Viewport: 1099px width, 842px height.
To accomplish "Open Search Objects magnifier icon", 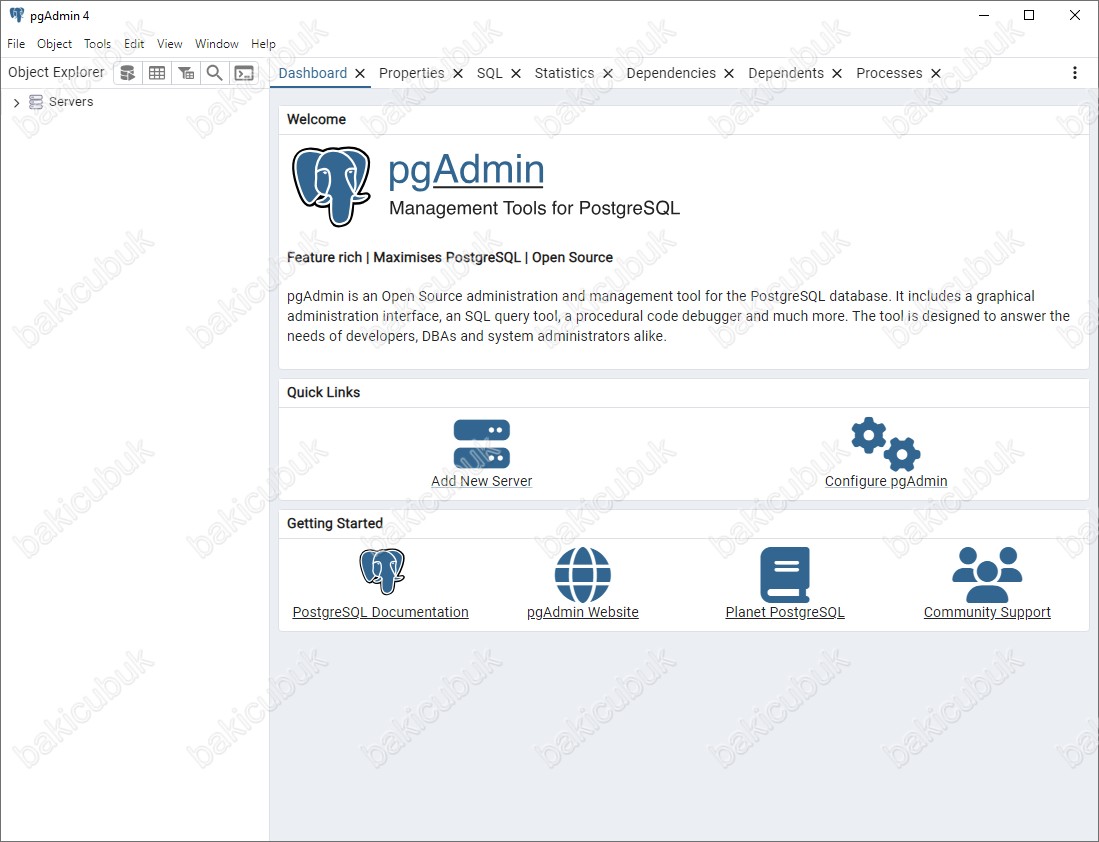I will coord(214,73).
